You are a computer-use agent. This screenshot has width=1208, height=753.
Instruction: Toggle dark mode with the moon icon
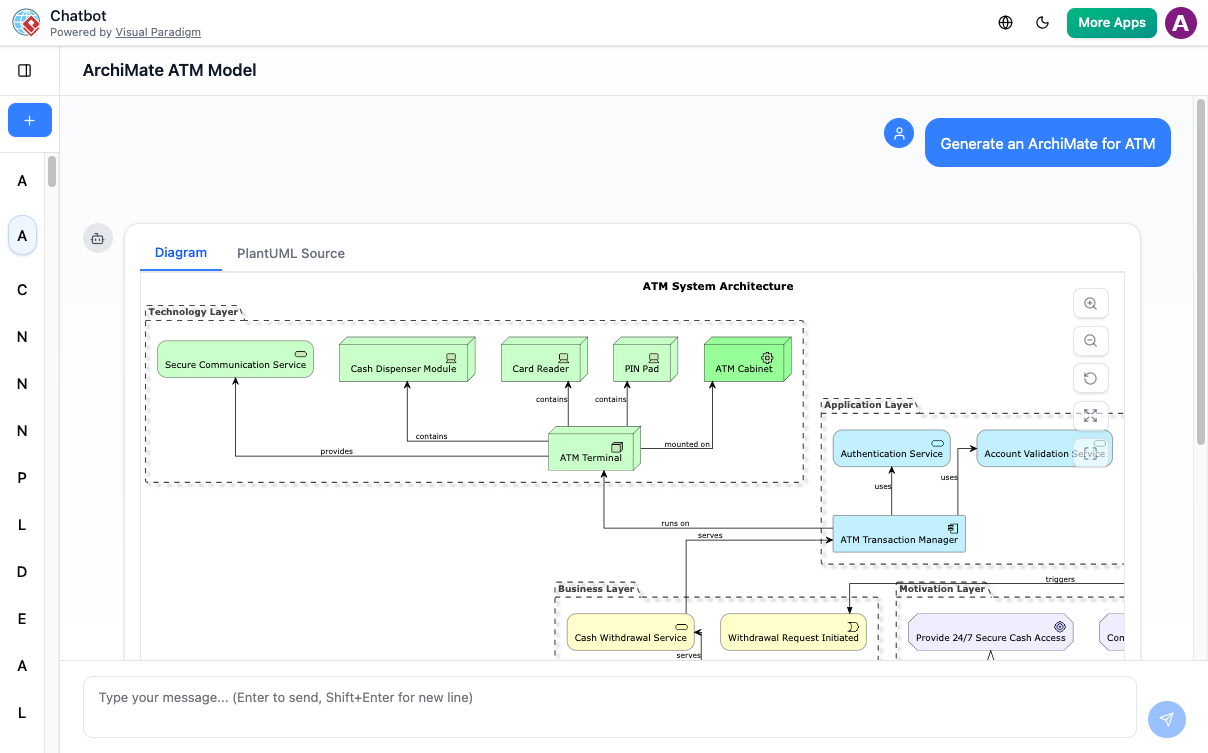click(x=1043, y=22)
